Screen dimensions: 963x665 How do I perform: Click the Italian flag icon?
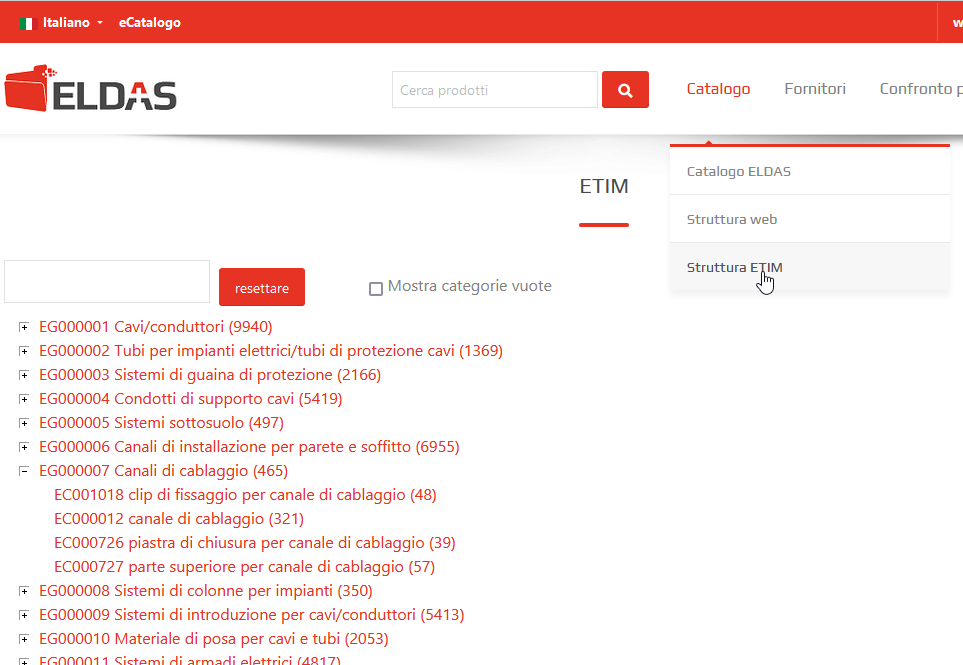[26, 22]
